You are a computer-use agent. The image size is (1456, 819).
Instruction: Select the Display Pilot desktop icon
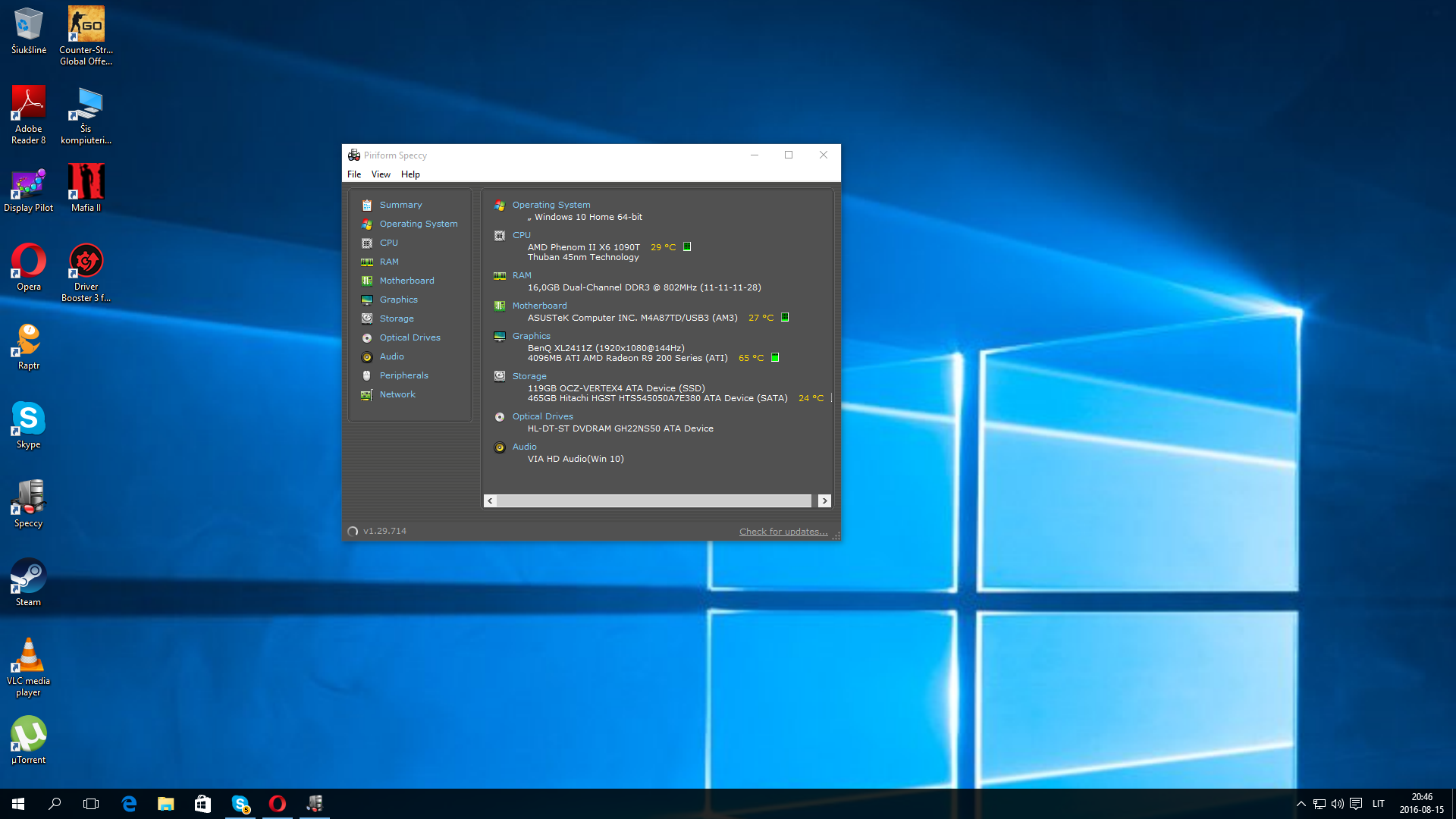point(28,188)
